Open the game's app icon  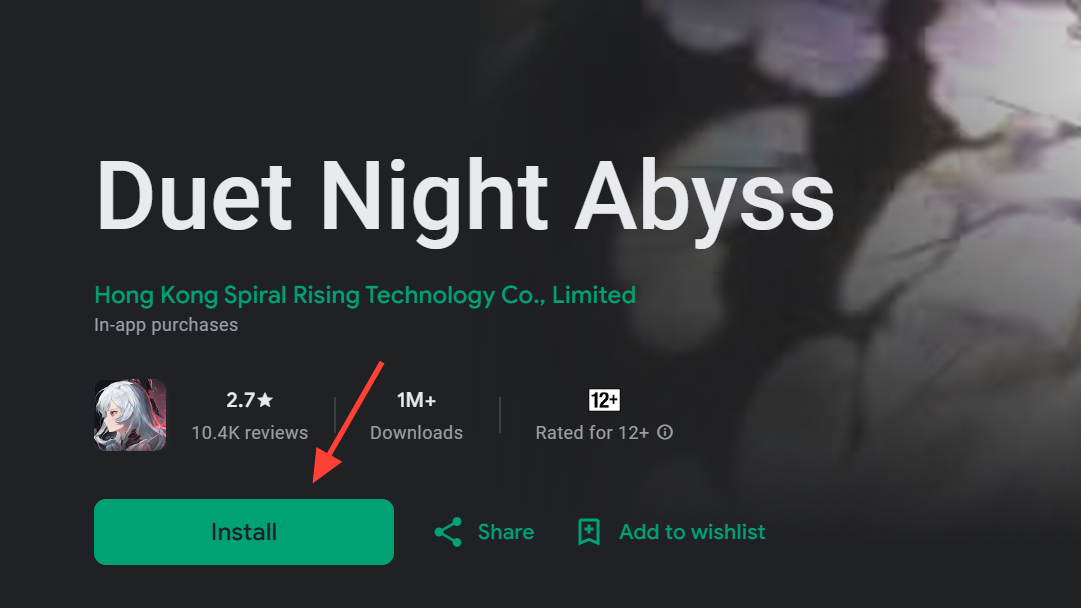click(x=129, y=414)
